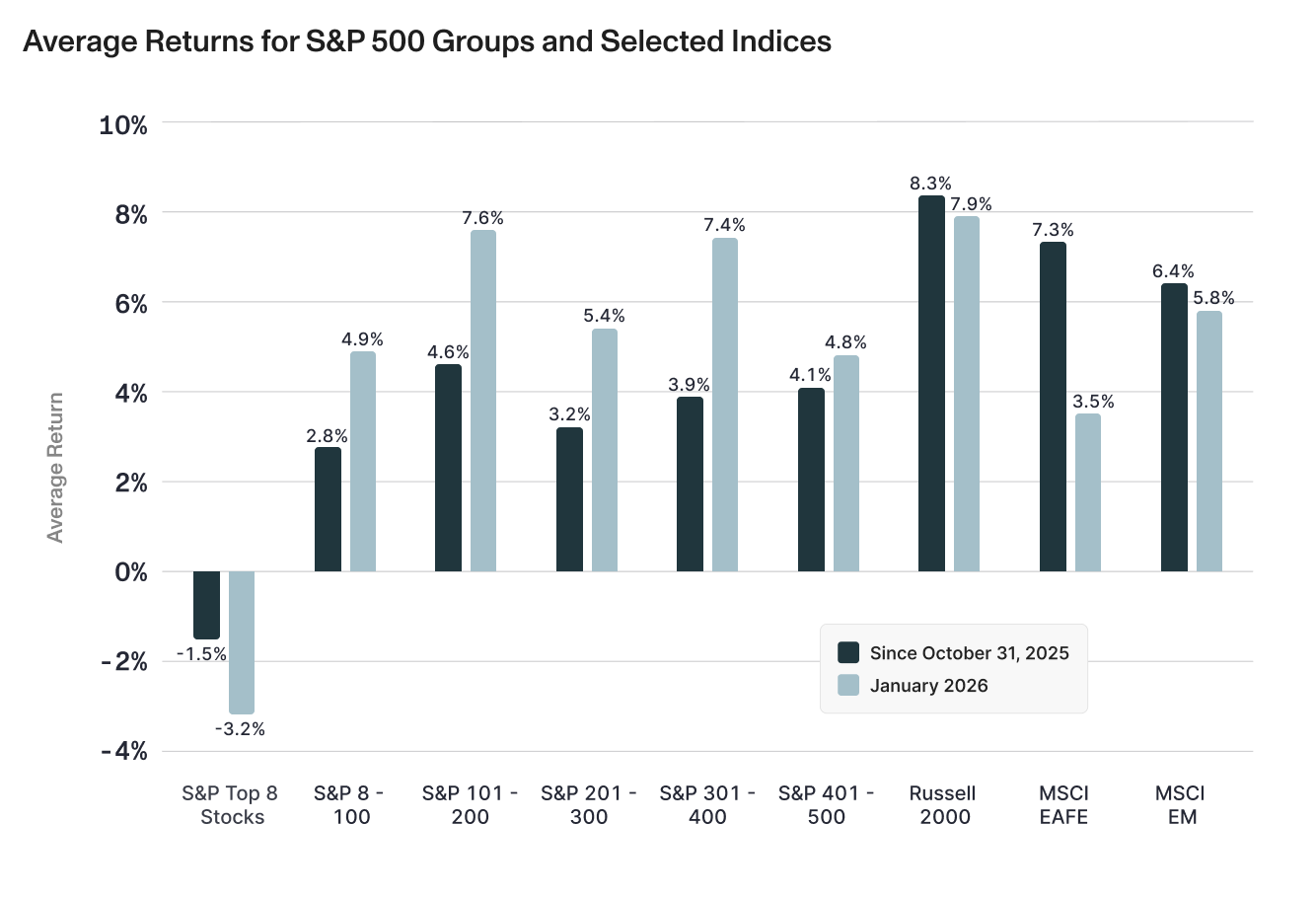Select the 7.4% light bar for S&P 301 - 400
1316x897 pixels.
point(725,405)
